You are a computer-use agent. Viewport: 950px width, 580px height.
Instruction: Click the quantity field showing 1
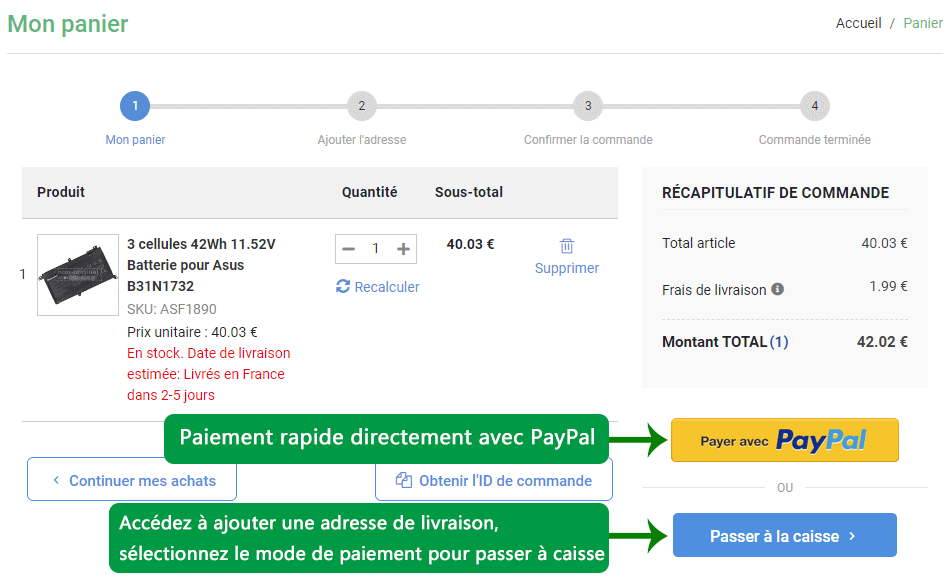click(376, 249)
